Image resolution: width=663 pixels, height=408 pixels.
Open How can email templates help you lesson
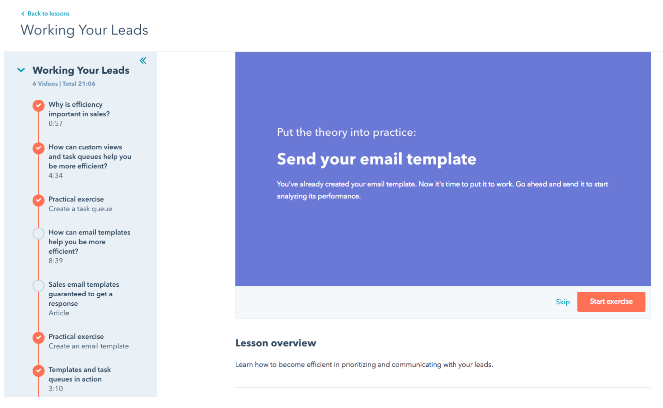(x=89, y=242)
